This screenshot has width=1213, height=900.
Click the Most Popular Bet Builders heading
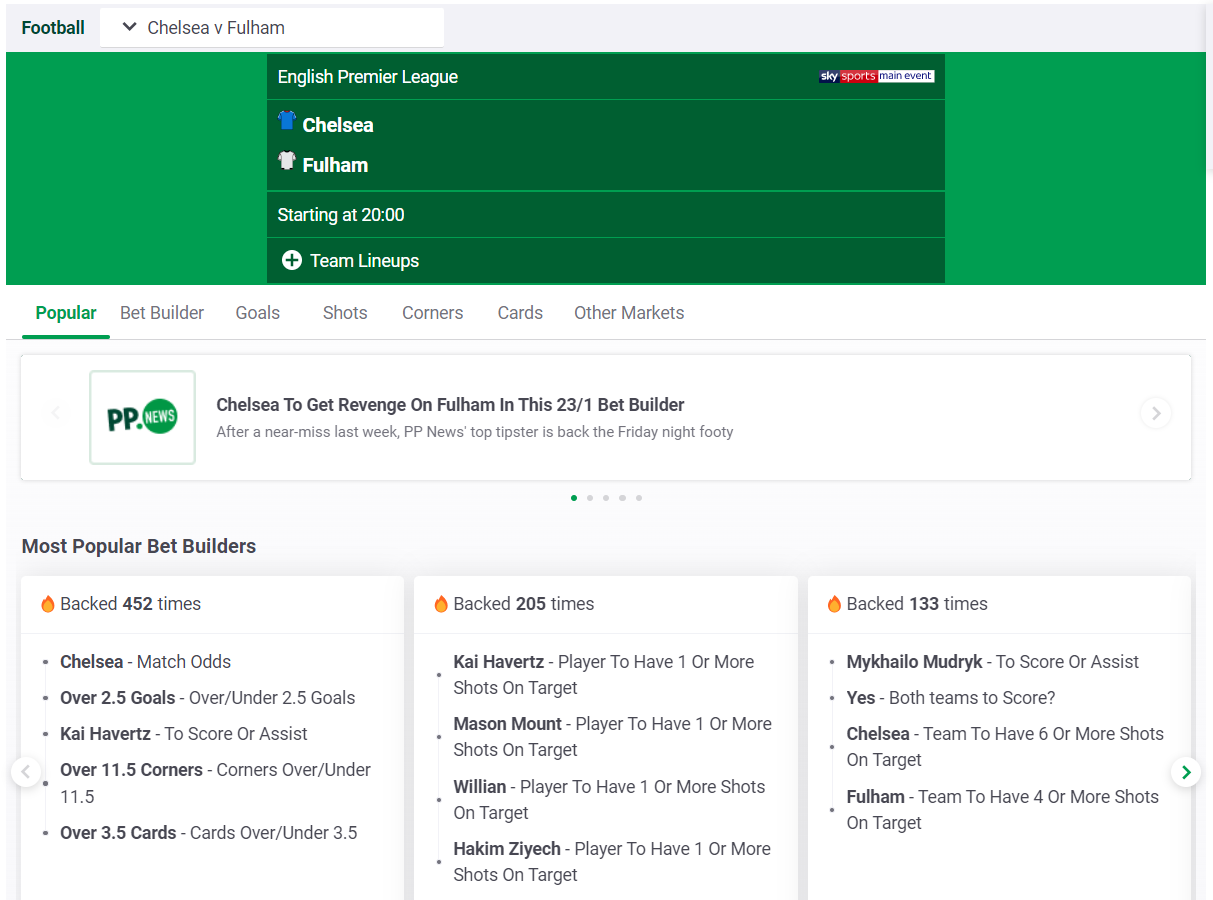139,546
